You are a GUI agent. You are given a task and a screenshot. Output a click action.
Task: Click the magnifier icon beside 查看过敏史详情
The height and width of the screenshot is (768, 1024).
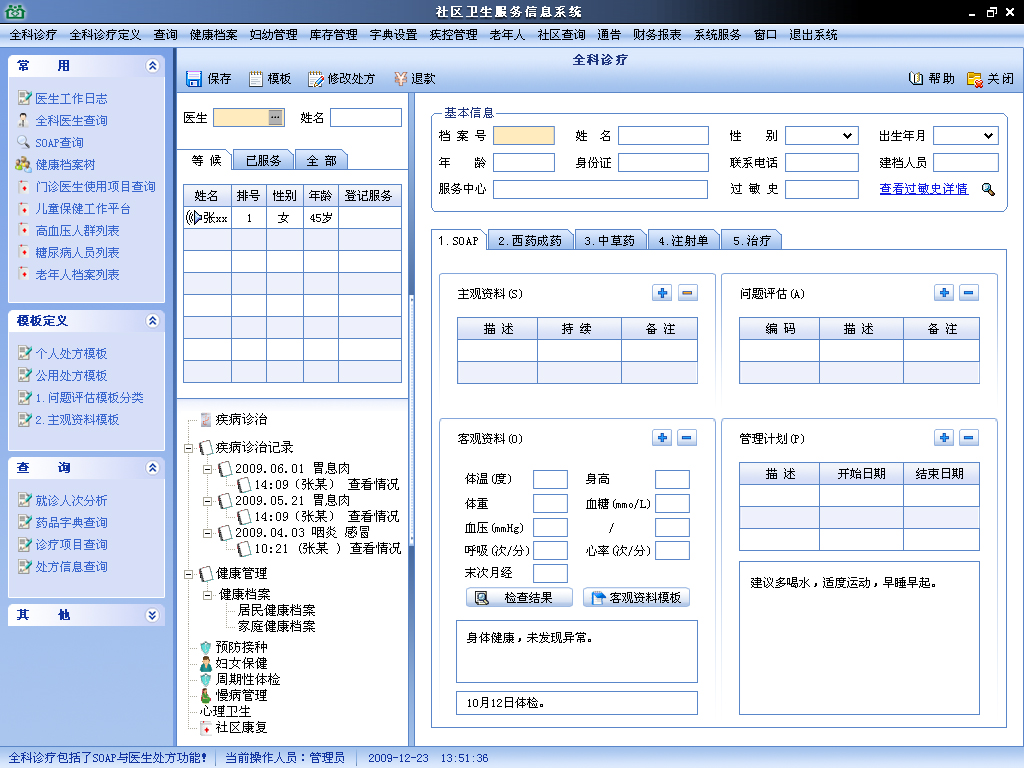click(988, 189)
